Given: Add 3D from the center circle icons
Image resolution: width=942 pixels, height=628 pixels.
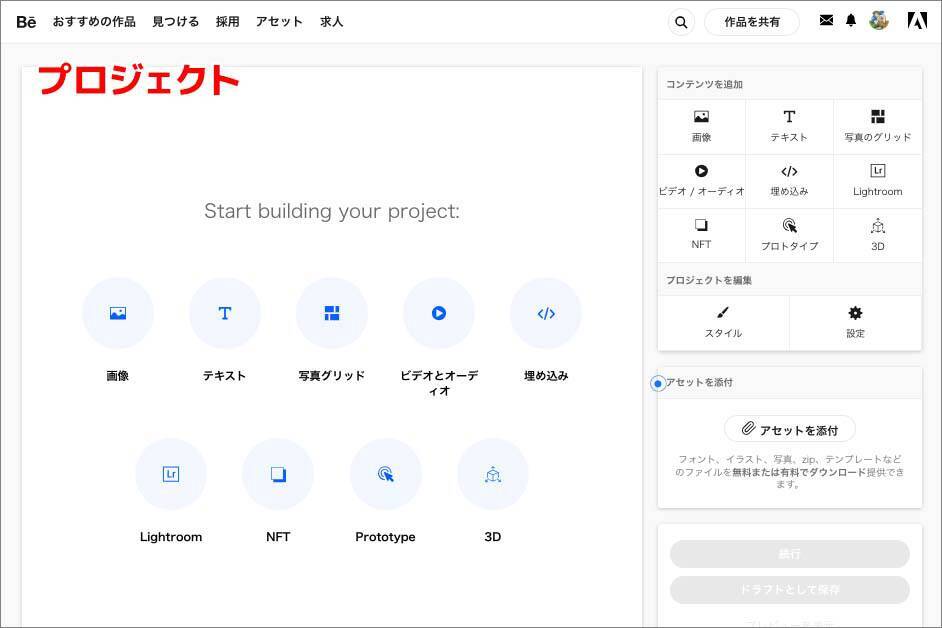Looking at the screenshot, I should 493,474.
